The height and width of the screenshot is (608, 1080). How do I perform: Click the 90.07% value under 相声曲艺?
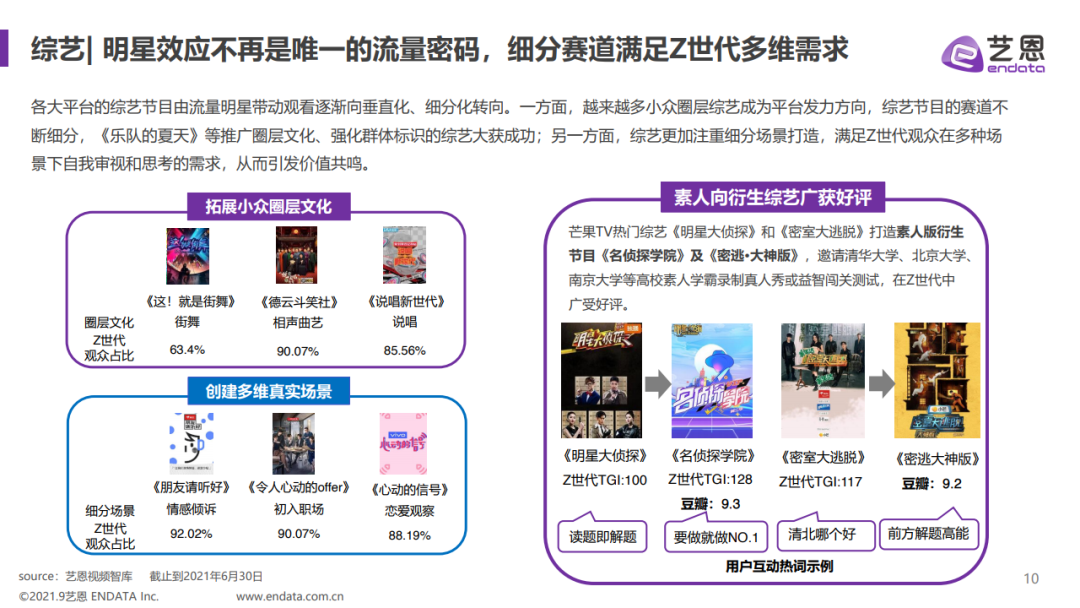(298, 351)
